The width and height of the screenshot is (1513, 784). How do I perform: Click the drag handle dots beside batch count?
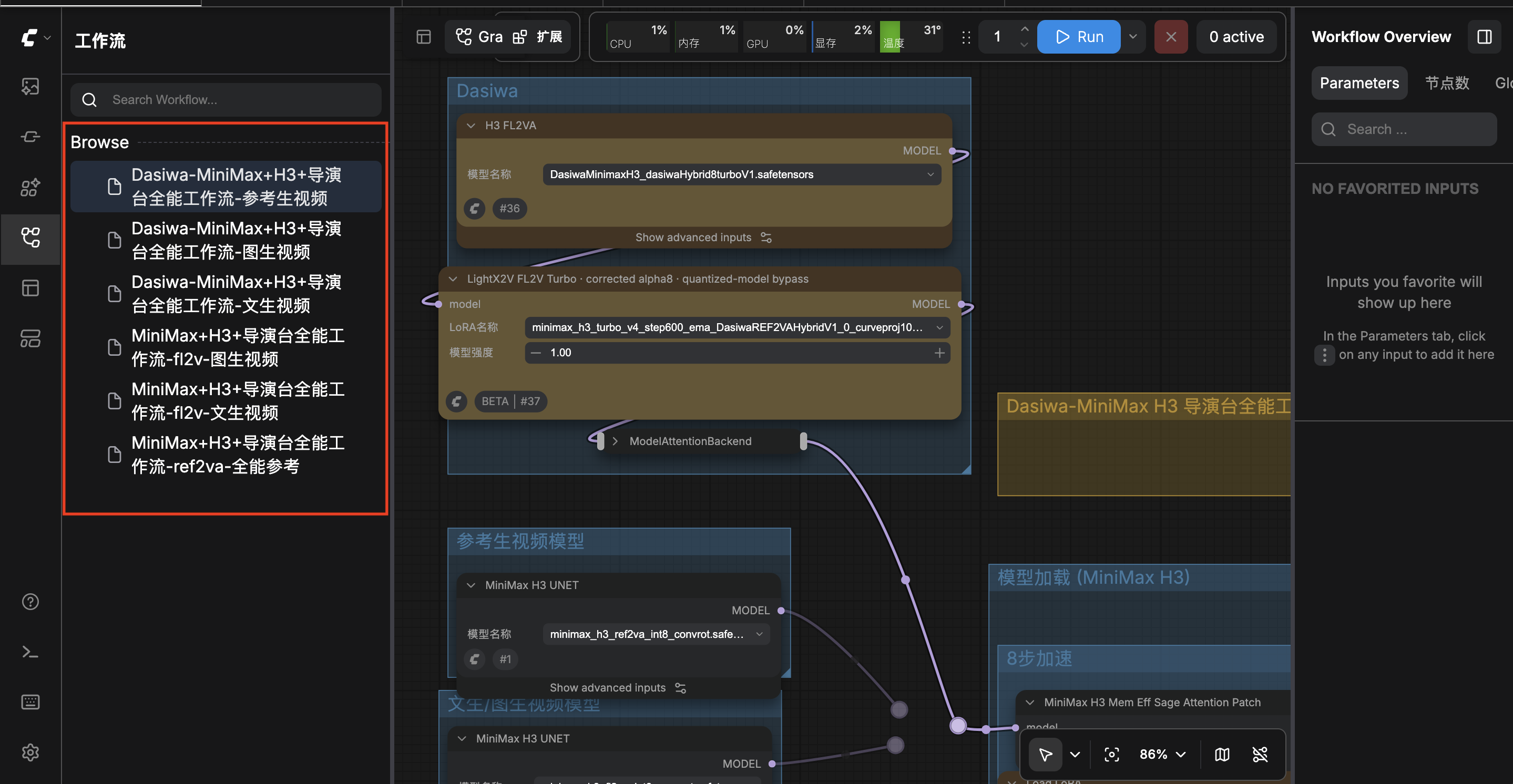point(966,38)
